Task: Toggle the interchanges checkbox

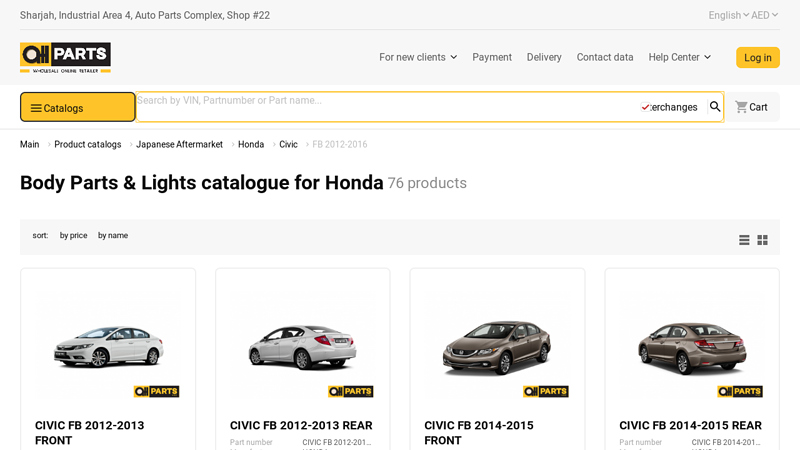Action: point(645,107)
